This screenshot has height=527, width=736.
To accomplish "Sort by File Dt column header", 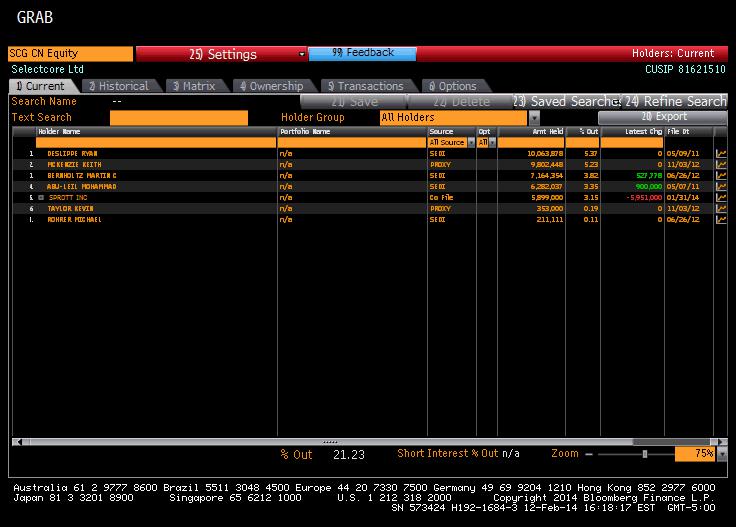I will [x=689, y=132].
